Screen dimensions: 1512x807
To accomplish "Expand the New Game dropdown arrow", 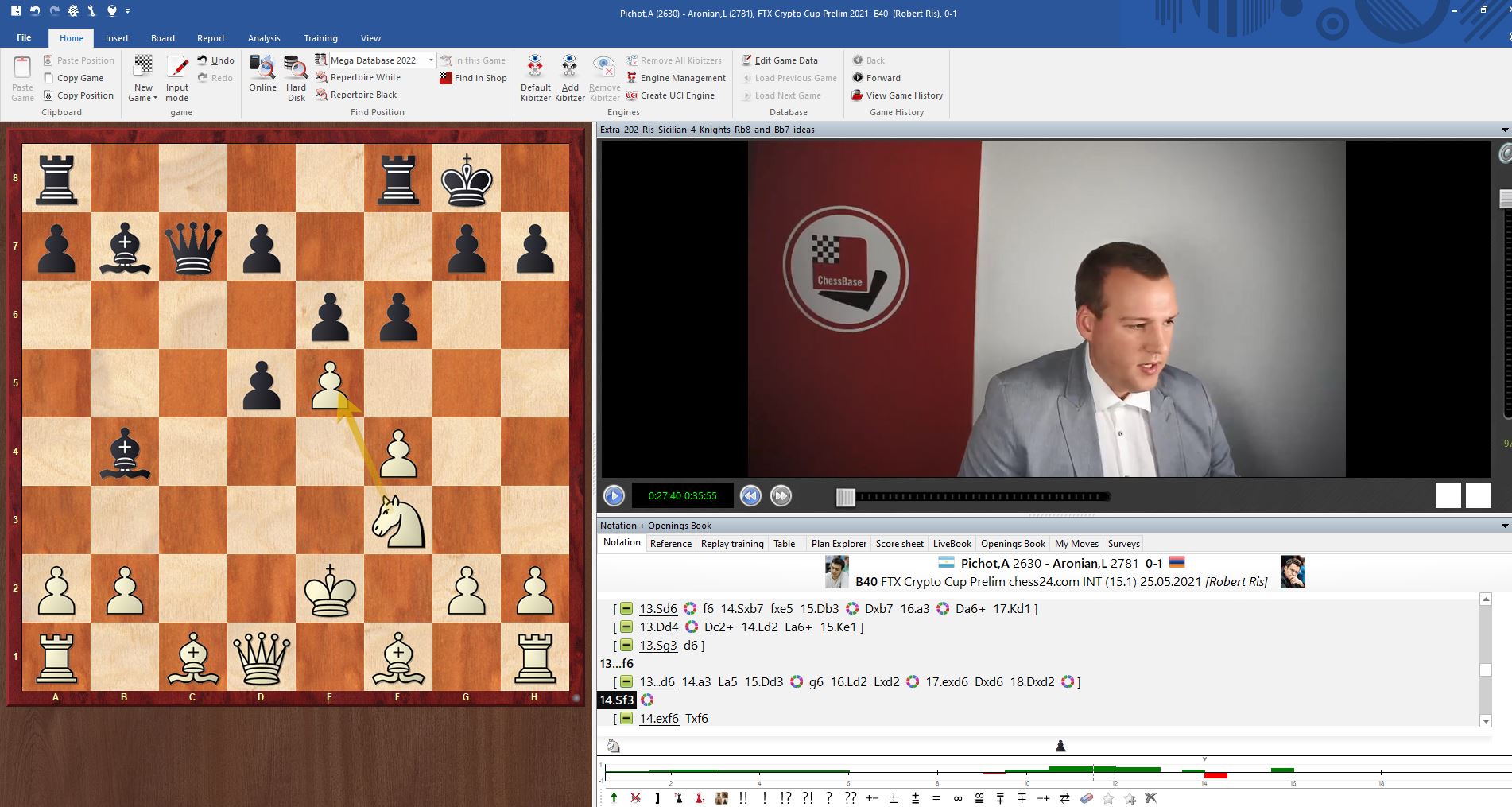I will click(x=155, y=99).
